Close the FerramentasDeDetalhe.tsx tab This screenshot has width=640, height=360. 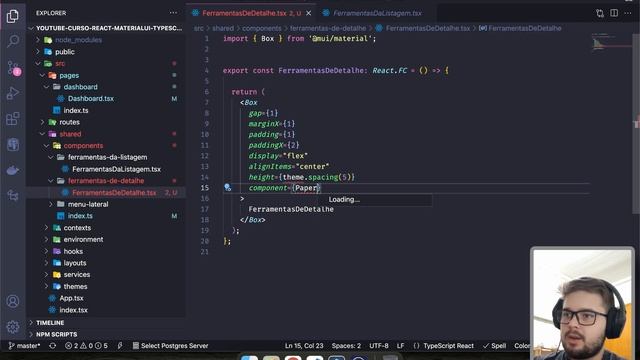309,13
